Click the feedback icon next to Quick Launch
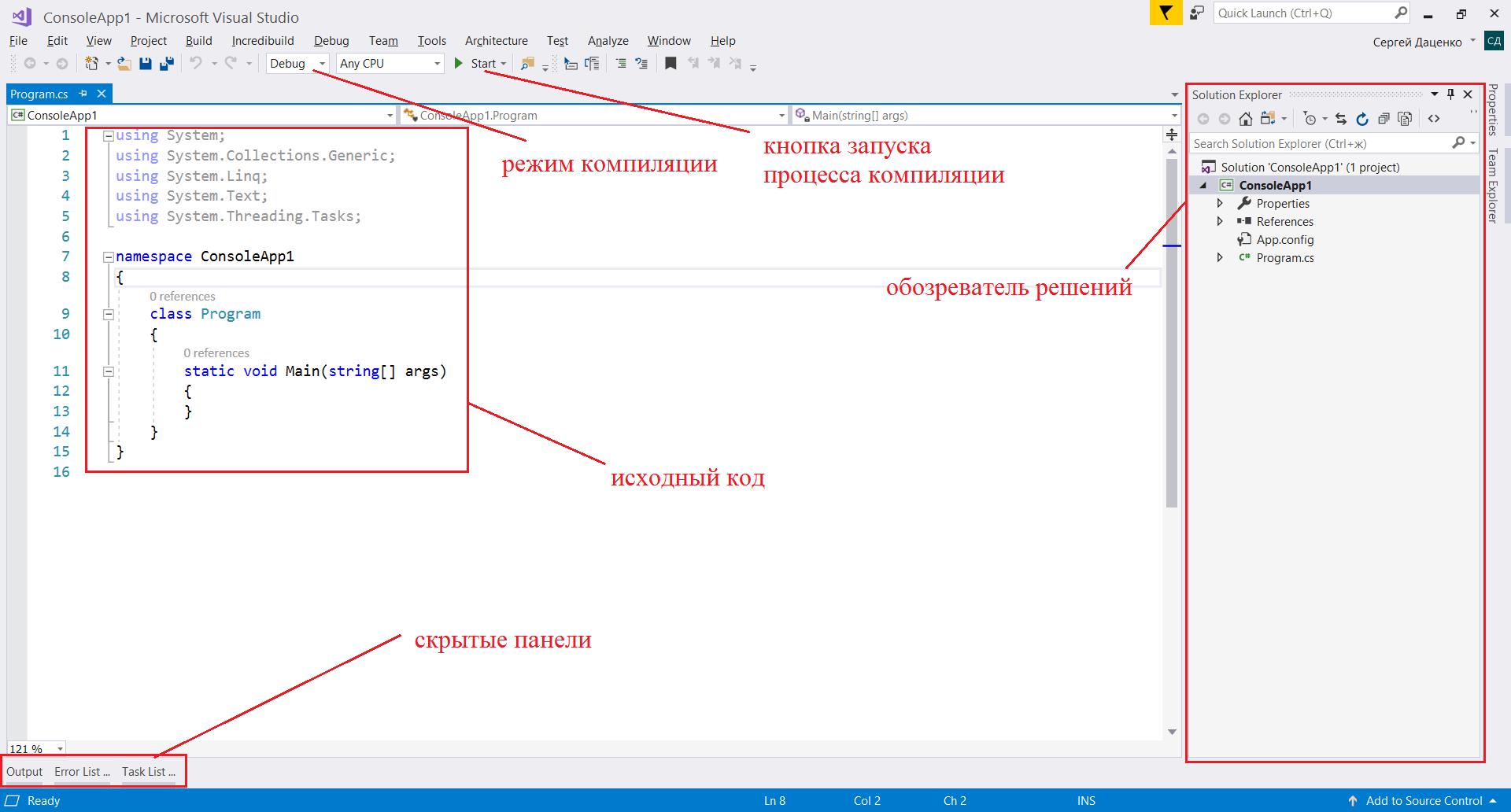The width and height of the screenshot is (1511, 812). click(1197, 13)
